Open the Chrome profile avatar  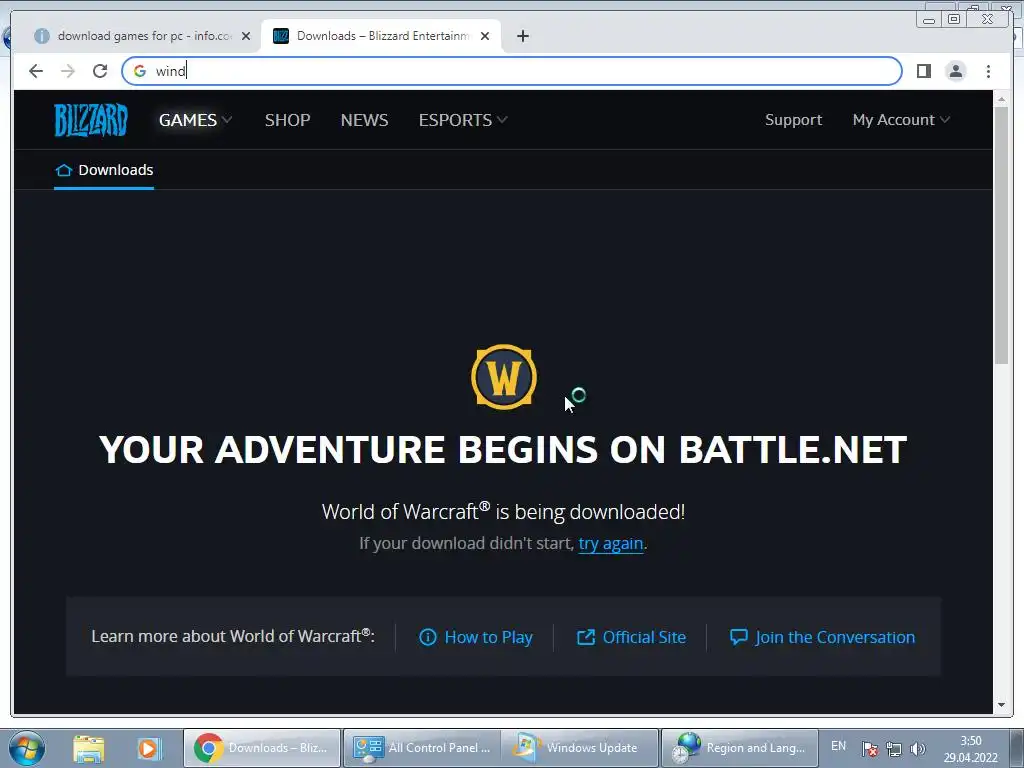(x=955, y=71)
